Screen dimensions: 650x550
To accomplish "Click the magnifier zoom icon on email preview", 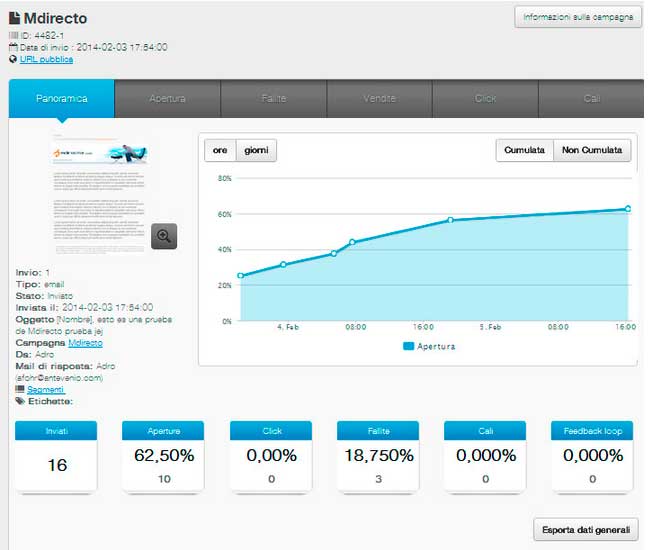I will click(x=164, y=236).
